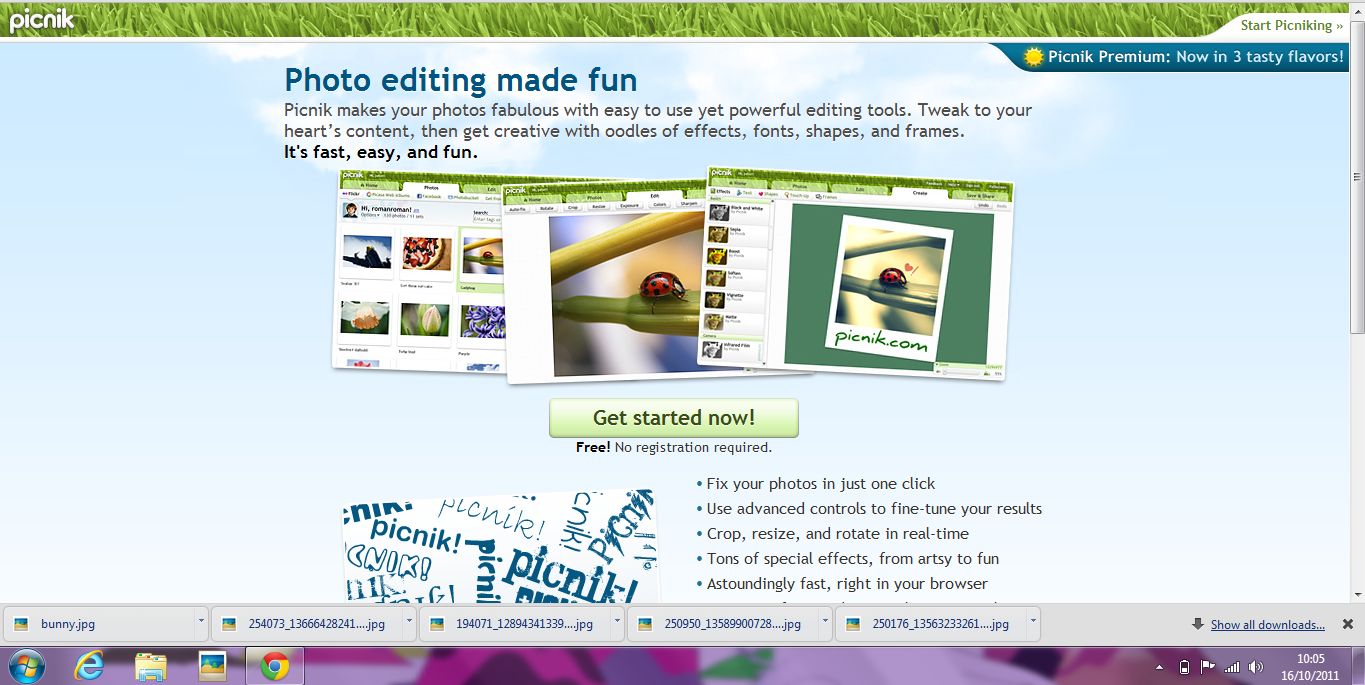Show hidden tray icons arrow
Image resolution: width=1365 pixels, height=685 pixels.
coord(1160,667)
